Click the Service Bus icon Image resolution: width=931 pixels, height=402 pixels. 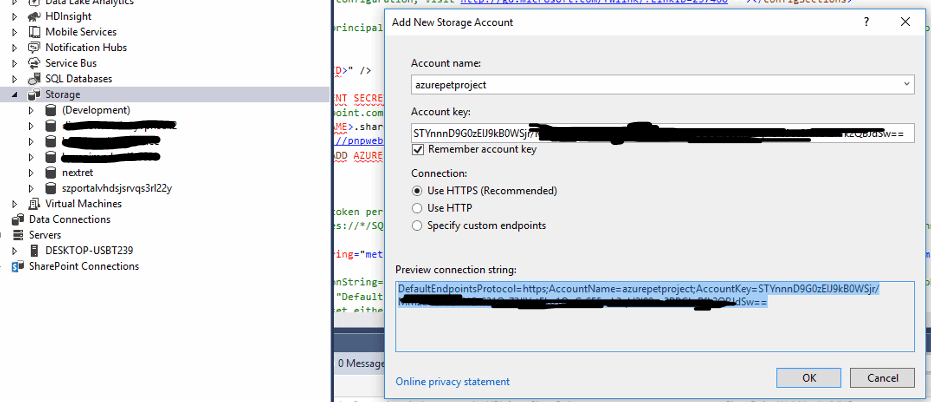pyautogui.click(x=34, y=63)
